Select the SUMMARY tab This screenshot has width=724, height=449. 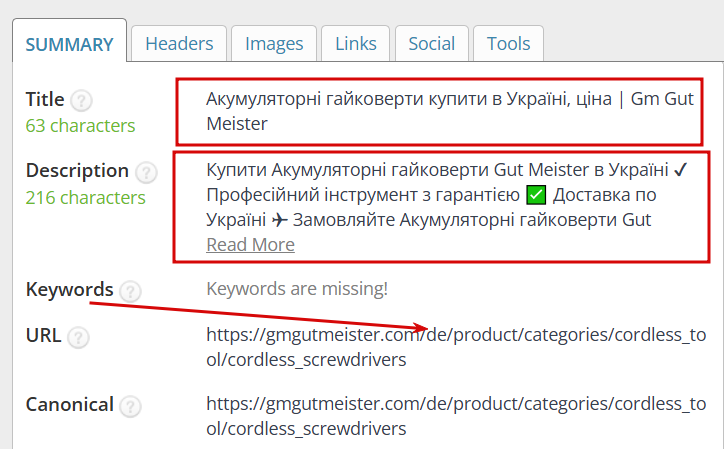pos(69,45)
